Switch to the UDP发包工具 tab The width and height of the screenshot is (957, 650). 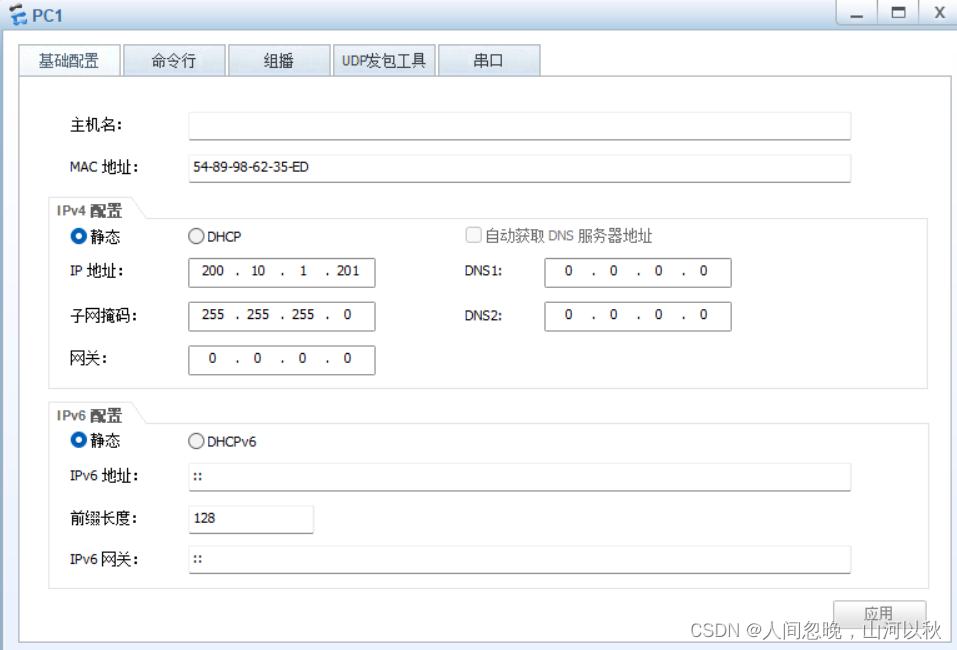click(384, 60)
